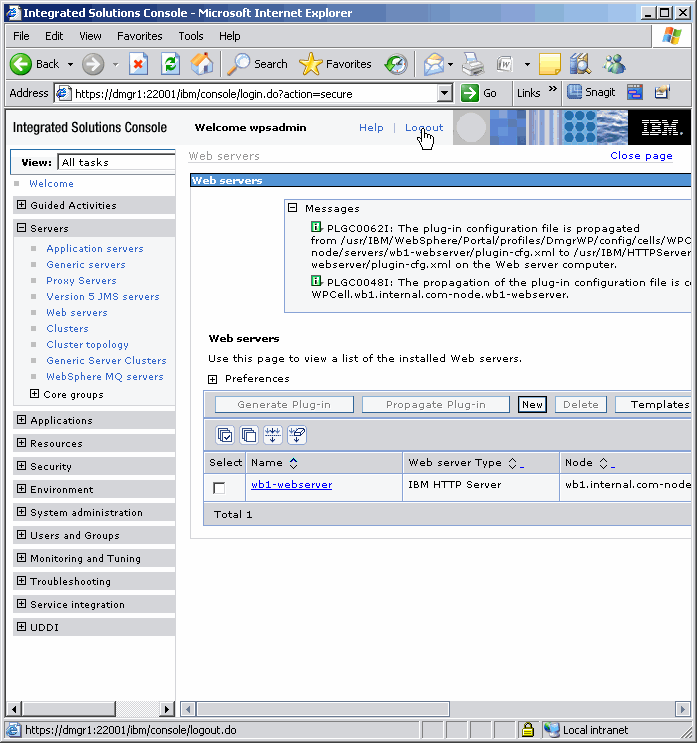Open the History icon in toolbar
The height and width of the screenshot is (743, 697).
(x=396, y=64)
